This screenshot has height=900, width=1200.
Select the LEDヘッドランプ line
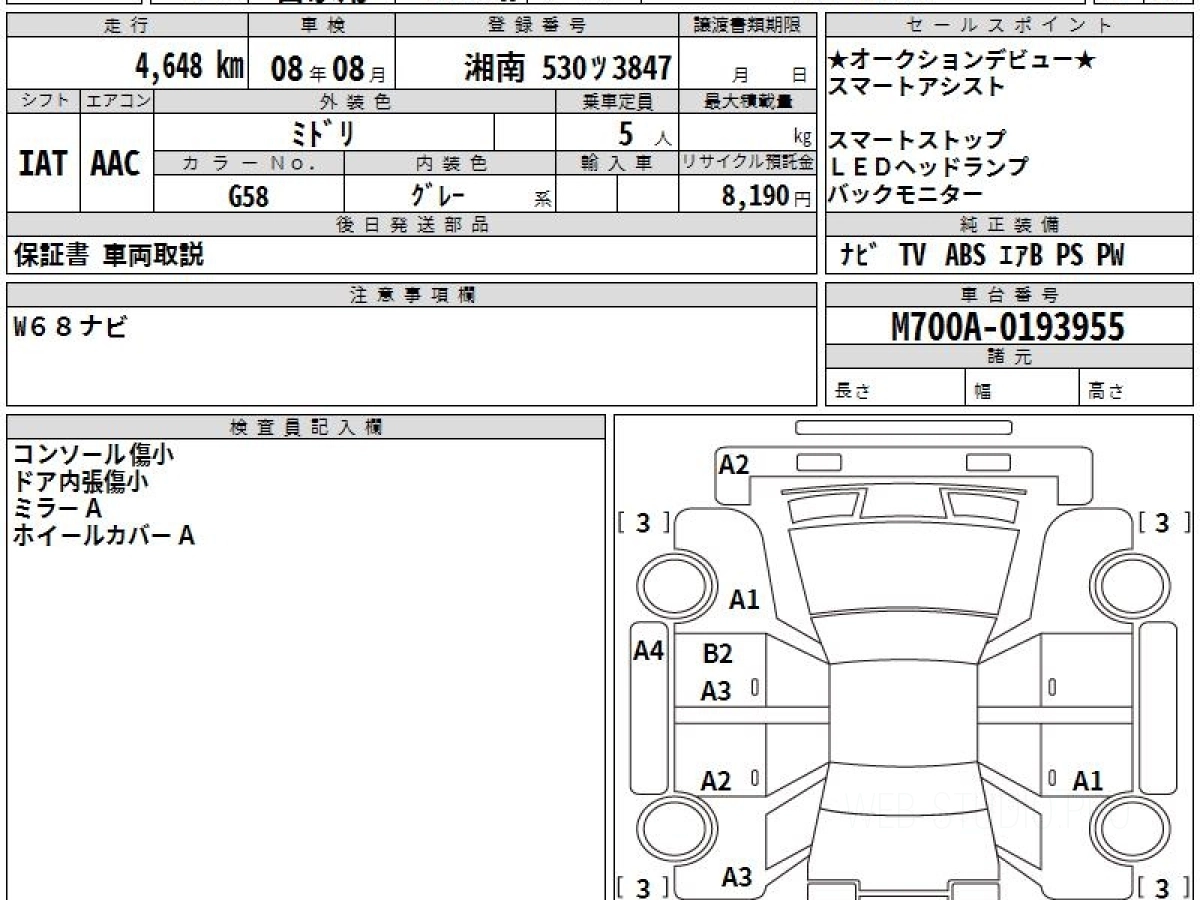click(x=928, y=167)
